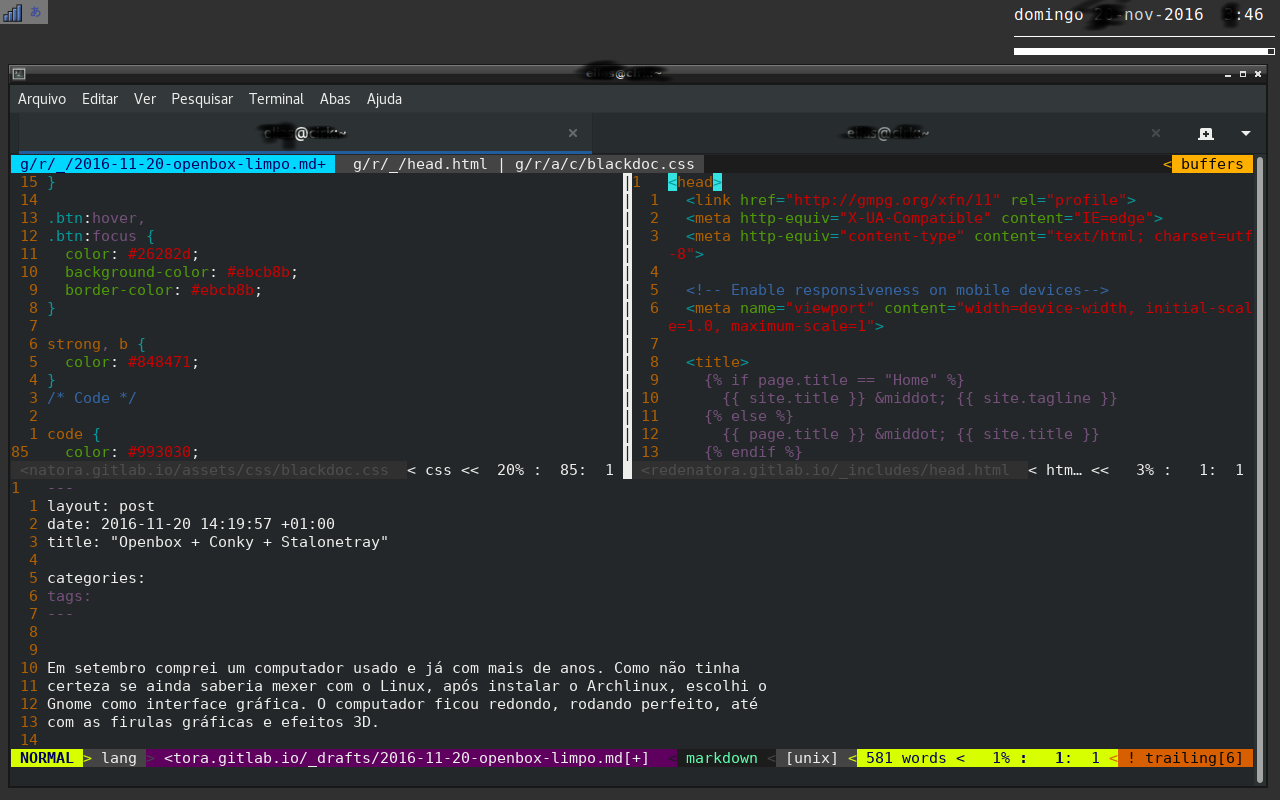1280x800 pixels.
Task: Click the strong, b selector line
Action: coord(96,344)
